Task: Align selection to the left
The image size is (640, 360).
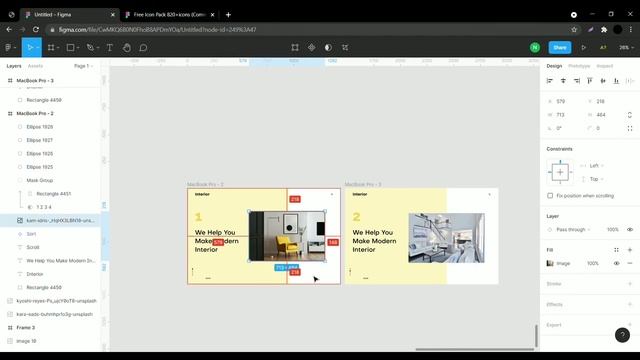Action: tap(550, 81)
